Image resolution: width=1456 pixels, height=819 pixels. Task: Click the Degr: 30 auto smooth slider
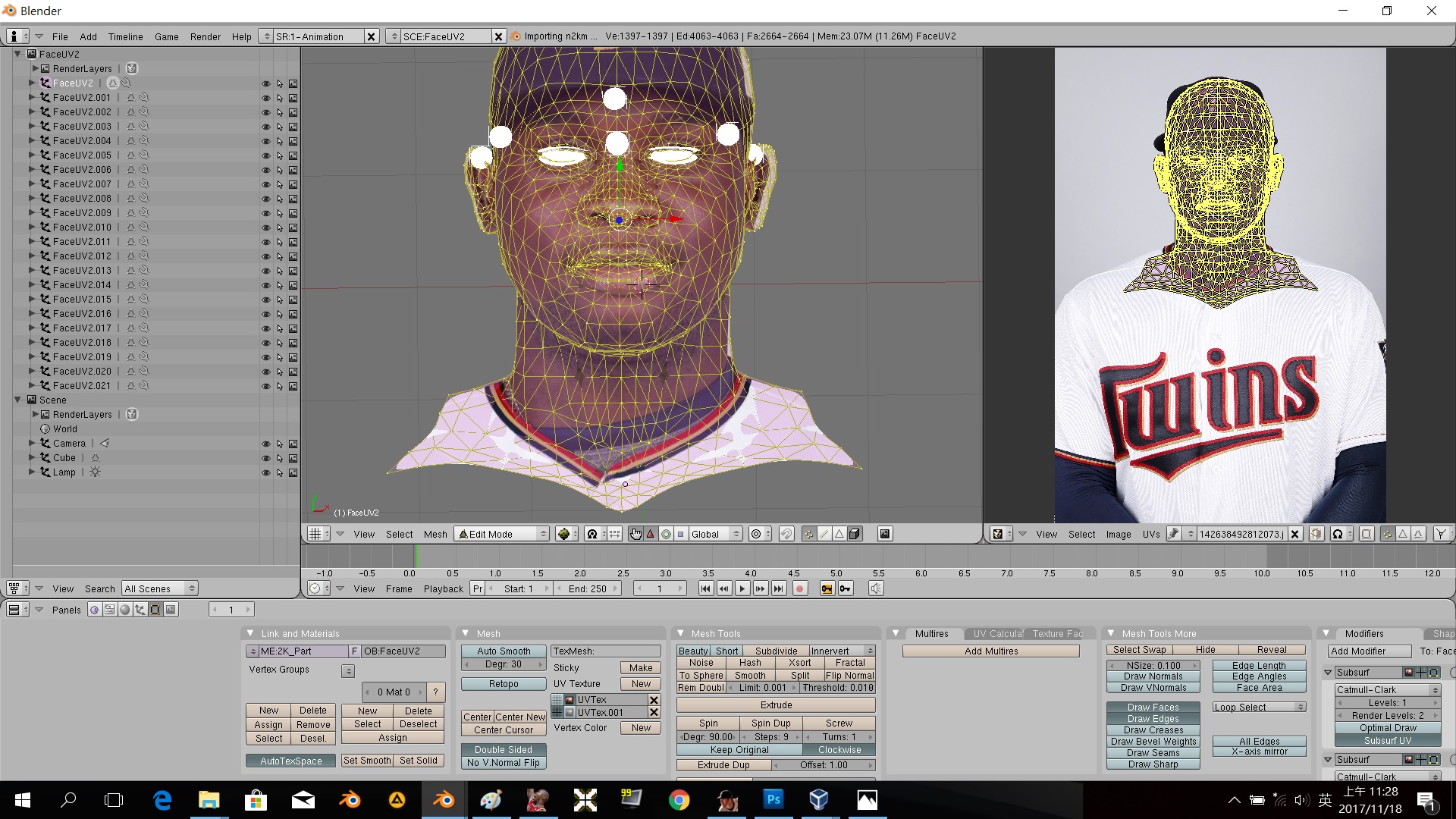504,664
